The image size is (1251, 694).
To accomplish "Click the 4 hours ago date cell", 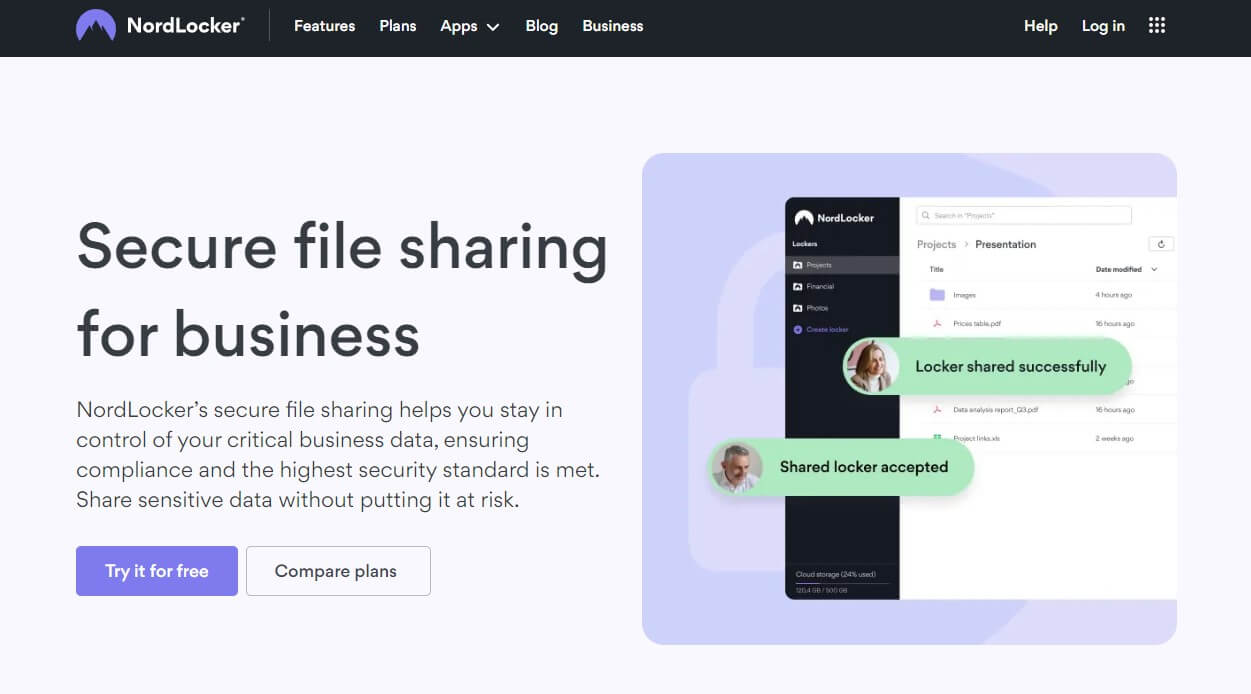I will (1114, 295).
